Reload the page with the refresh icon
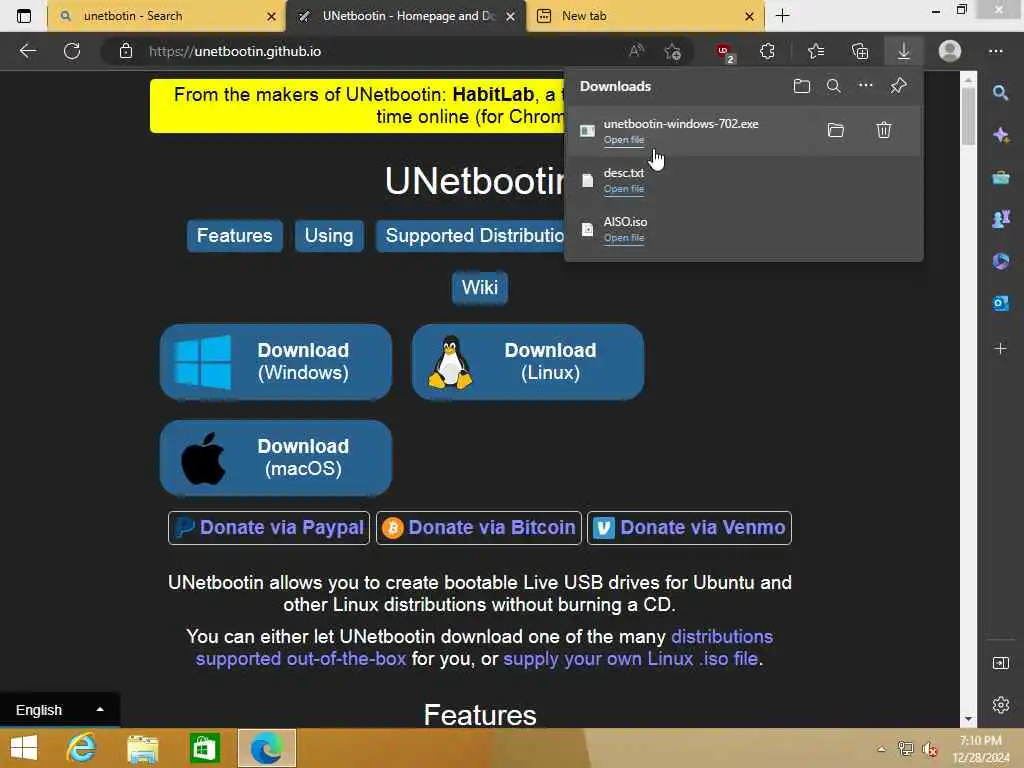The width and height of the screenshot is (1024, 768). pyautogui.click(x=72, y=51)
